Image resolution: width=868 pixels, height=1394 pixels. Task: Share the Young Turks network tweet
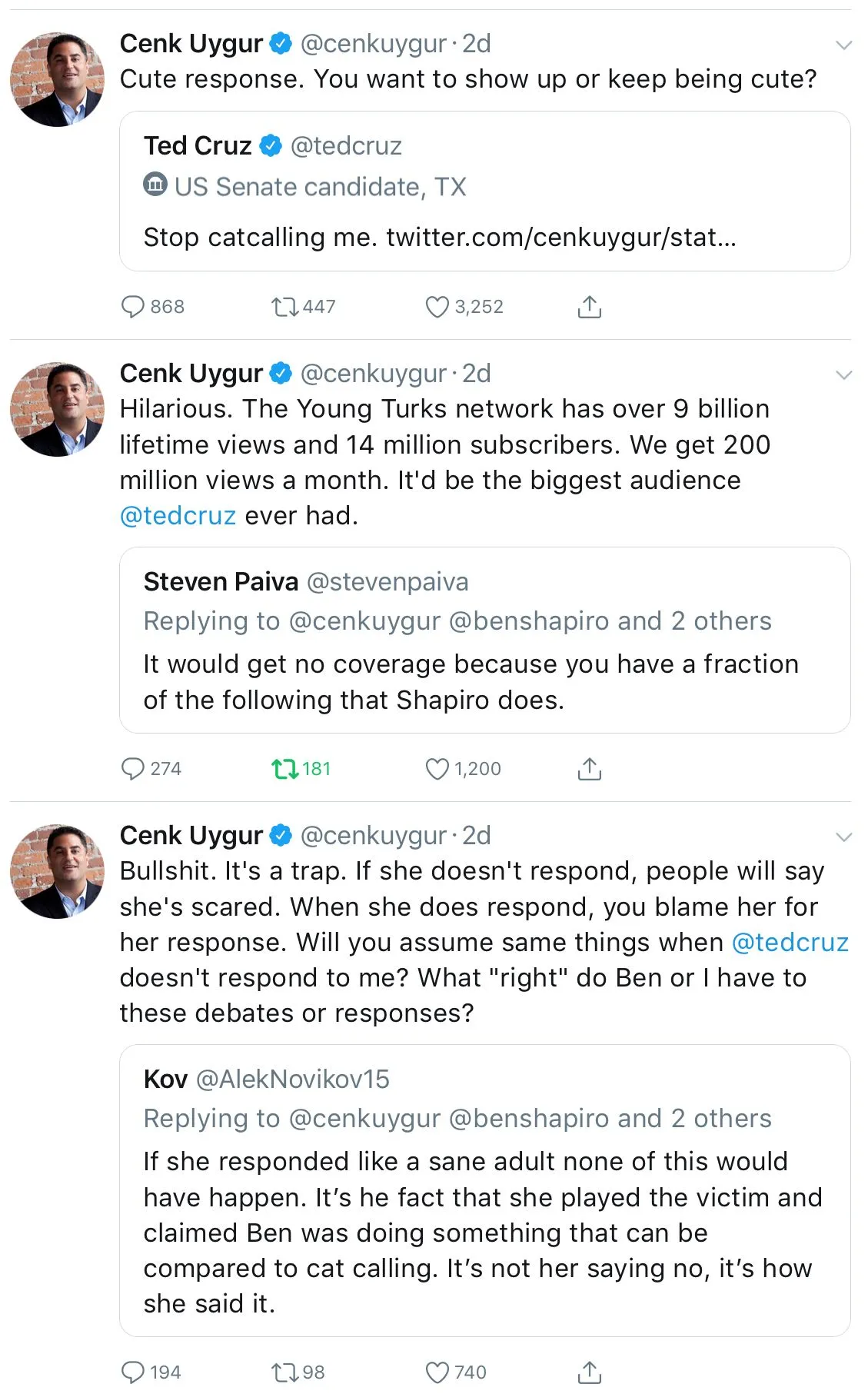pyautogui.click(x=589, y=768)
